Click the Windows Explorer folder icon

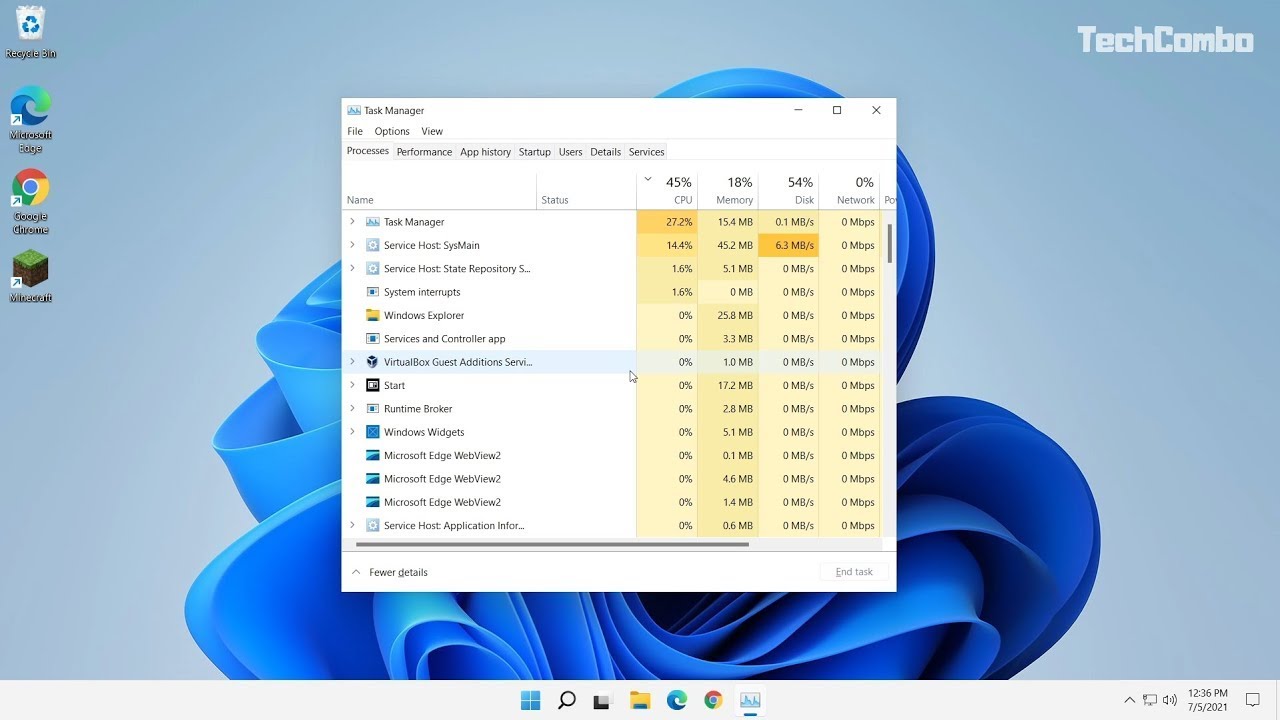373,315
